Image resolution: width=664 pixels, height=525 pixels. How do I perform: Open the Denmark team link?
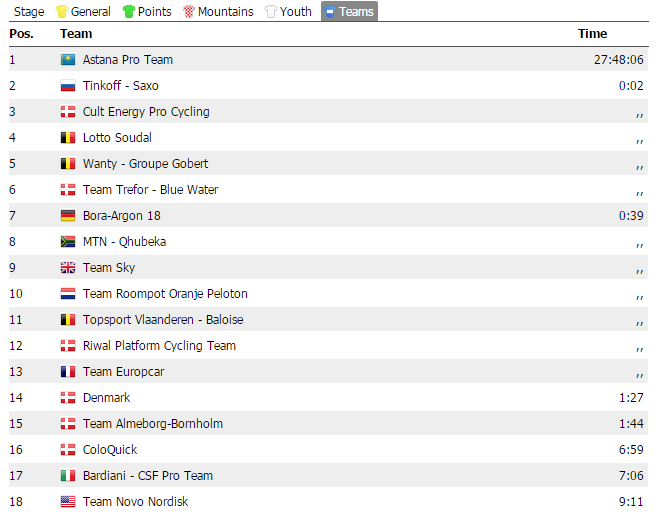pos(106,398)
